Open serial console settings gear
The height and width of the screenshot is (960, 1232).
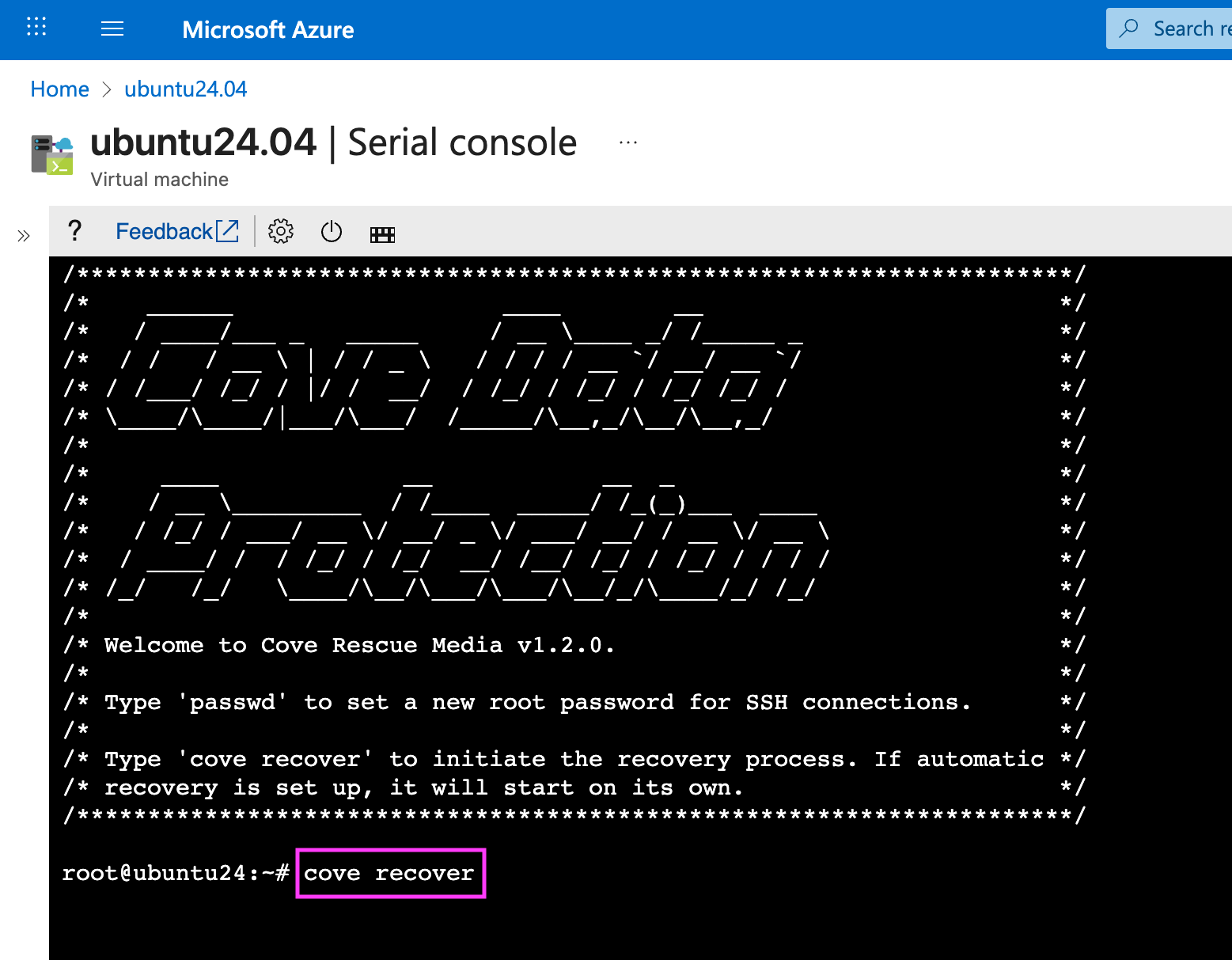[281, 232]
